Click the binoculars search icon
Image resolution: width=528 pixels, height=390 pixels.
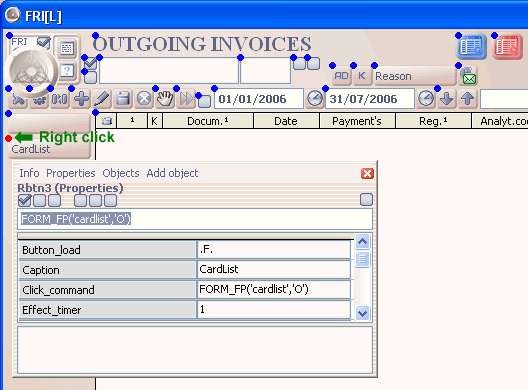[60, 99]
